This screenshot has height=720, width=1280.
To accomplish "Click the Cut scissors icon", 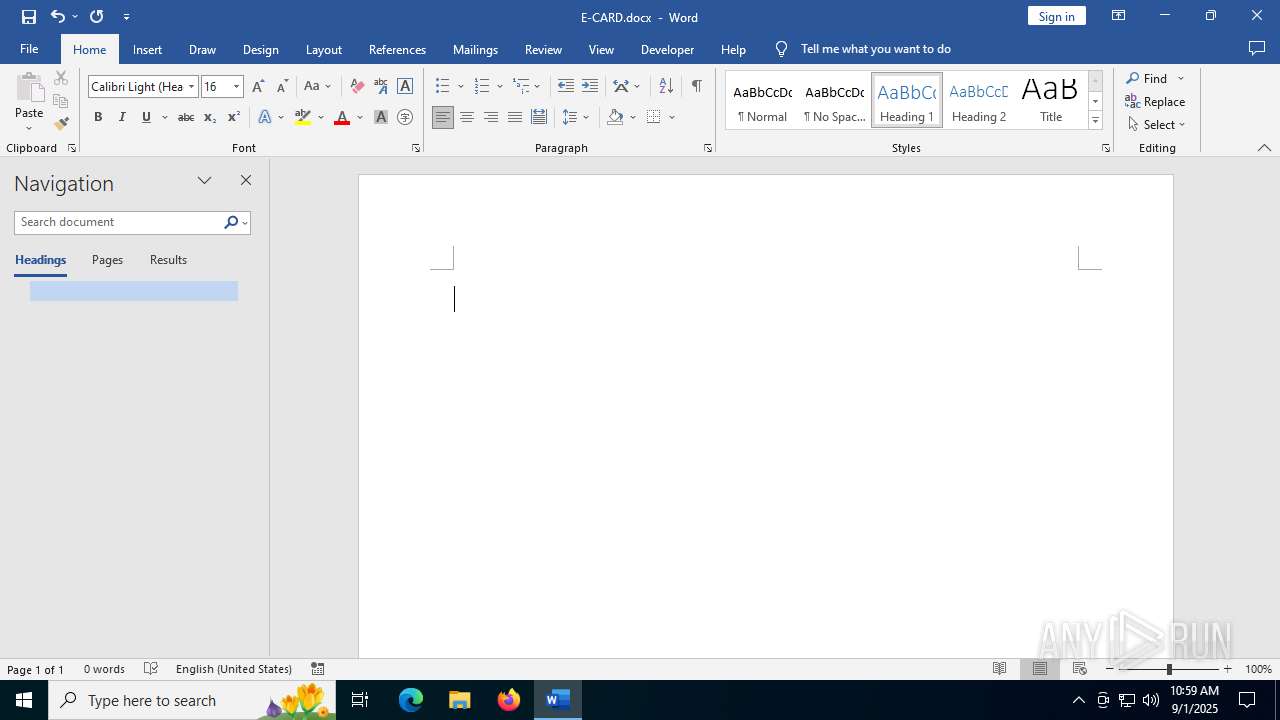I will (61, 78).
